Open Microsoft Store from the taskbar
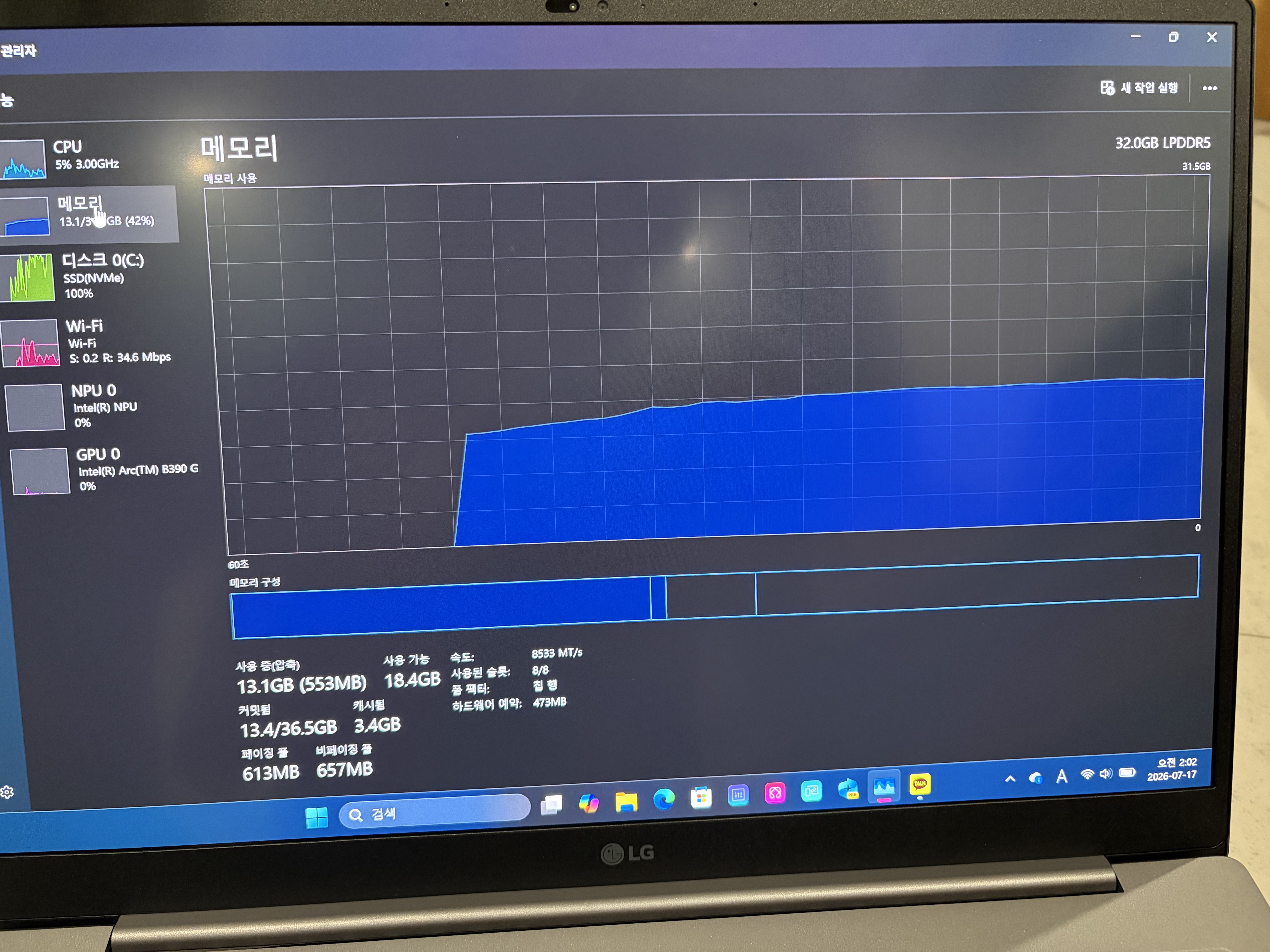The image size is (1270, 952). tap(701, 798)
